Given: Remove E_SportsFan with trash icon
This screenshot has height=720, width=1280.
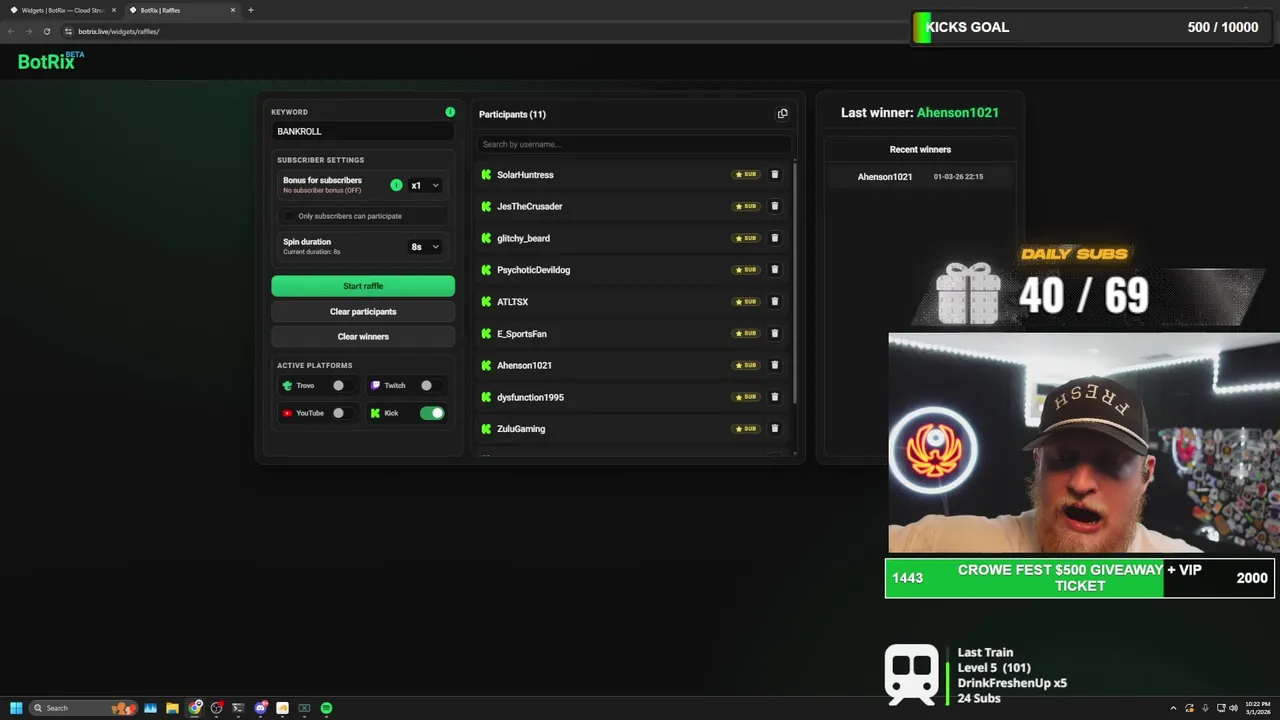Looking at the screenshot, I should tap(774, 333).
